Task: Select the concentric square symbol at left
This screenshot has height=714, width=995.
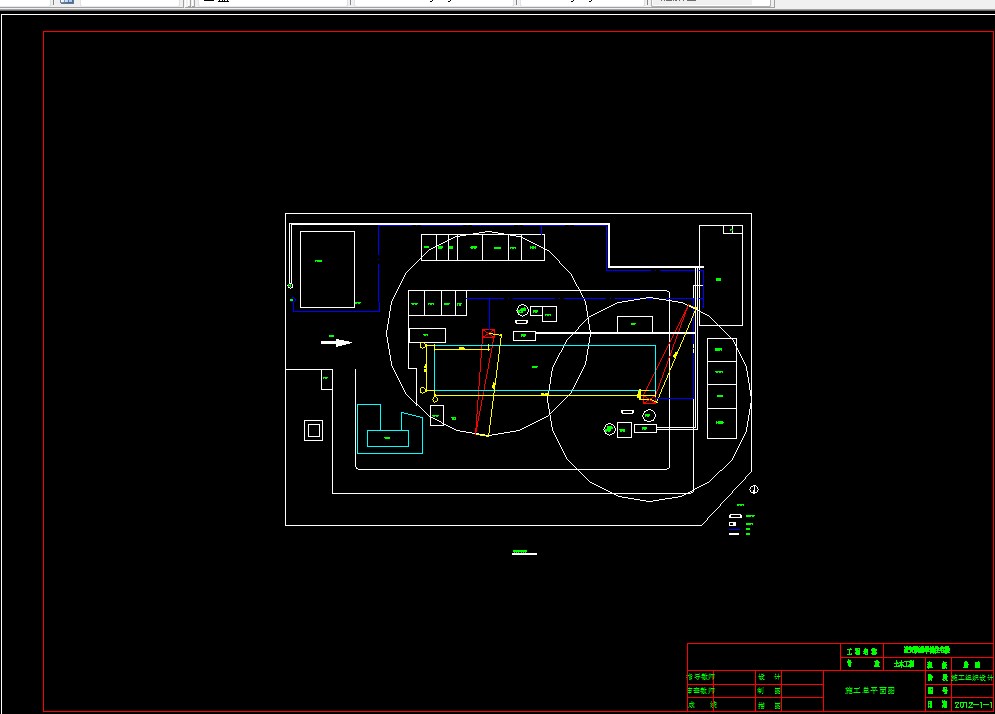Action: point(313,430)
